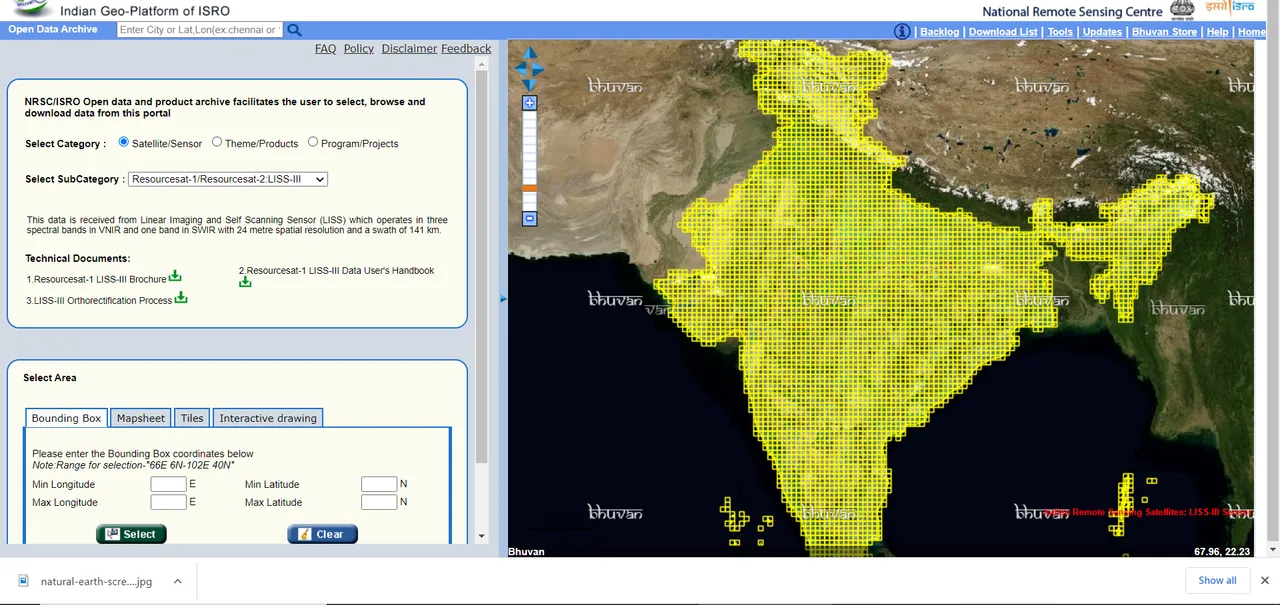Click the blue Clear button
The height and width of the screenshot is (605, 1280).
(322, 534)
